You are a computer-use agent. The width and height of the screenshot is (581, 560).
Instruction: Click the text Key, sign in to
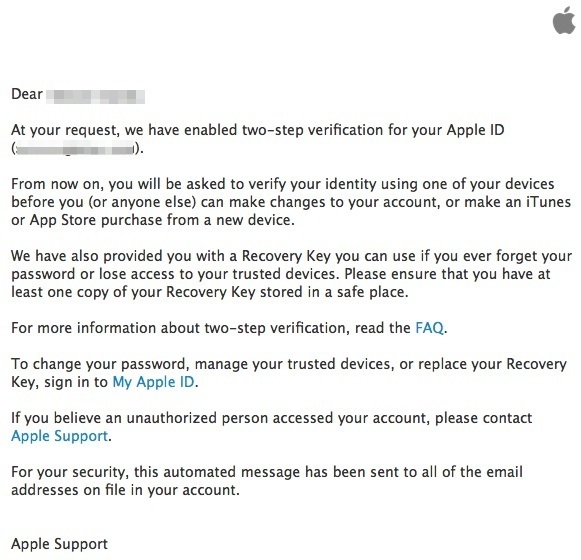59,382
